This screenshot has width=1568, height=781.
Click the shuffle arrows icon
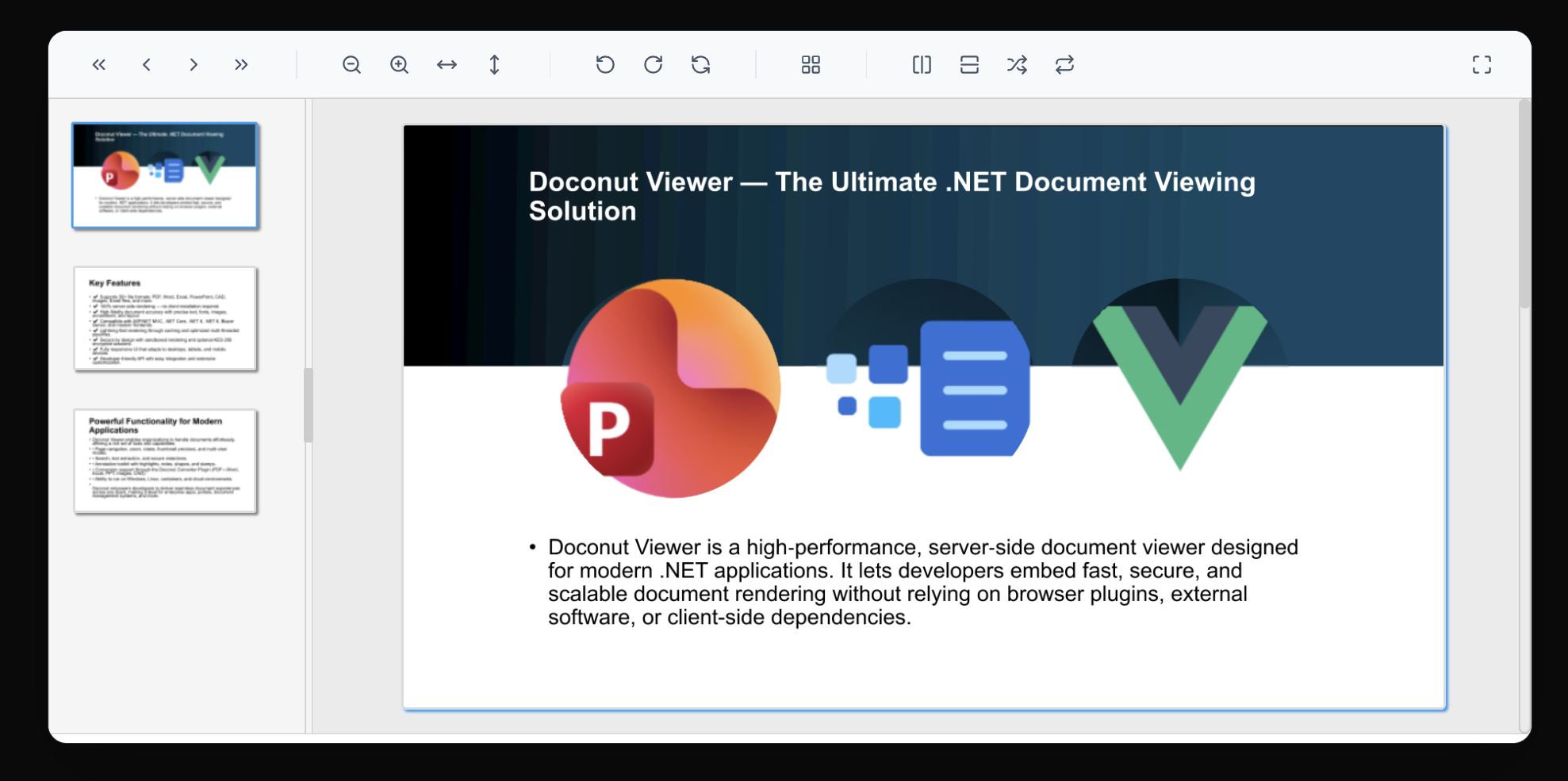coord(1017,65)
